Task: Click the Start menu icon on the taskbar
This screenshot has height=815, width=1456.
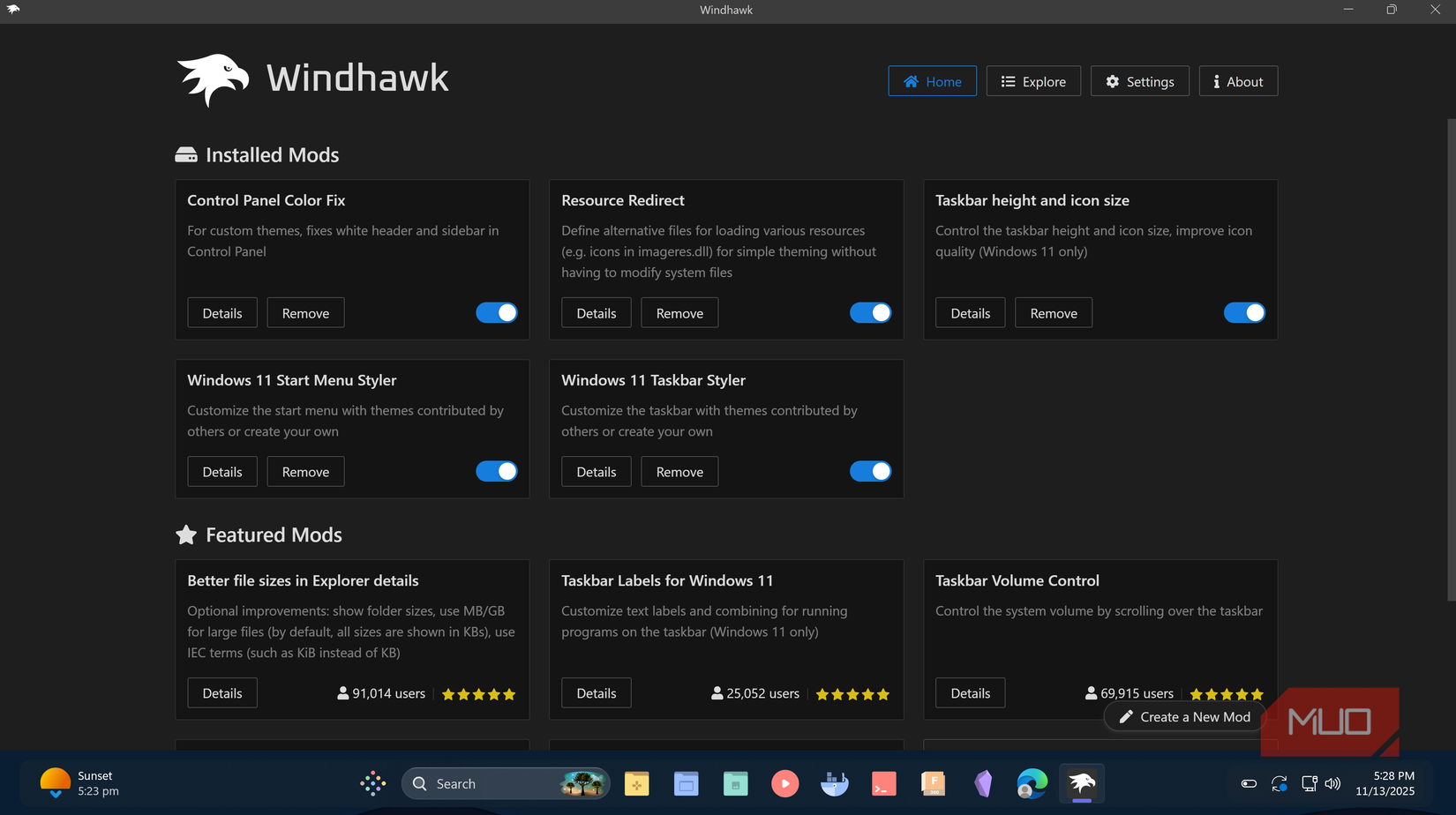Action: (372, 783)
